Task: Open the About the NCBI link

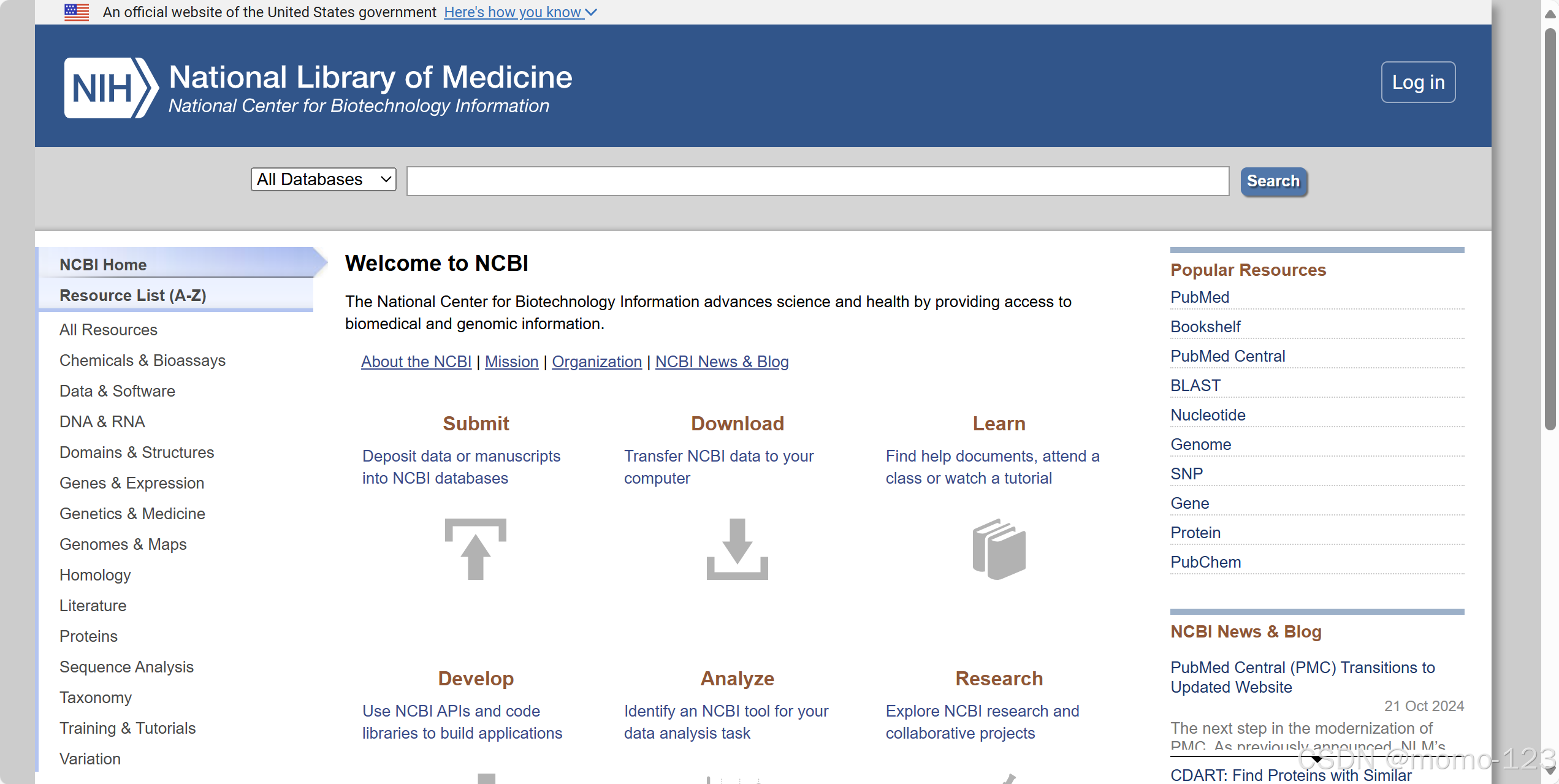Action: (416, 362)
